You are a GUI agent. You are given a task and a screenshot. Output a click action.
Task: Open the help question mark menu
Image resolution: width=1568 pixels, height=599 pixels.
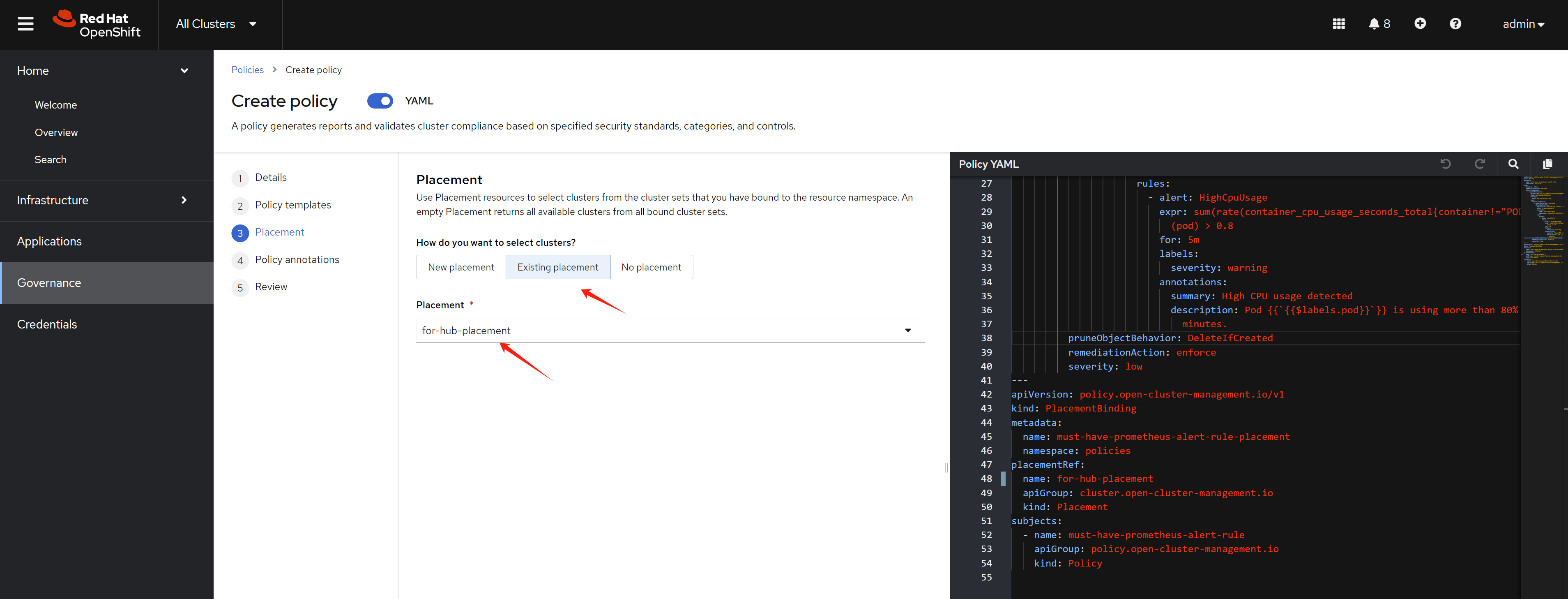[1455, 24]
